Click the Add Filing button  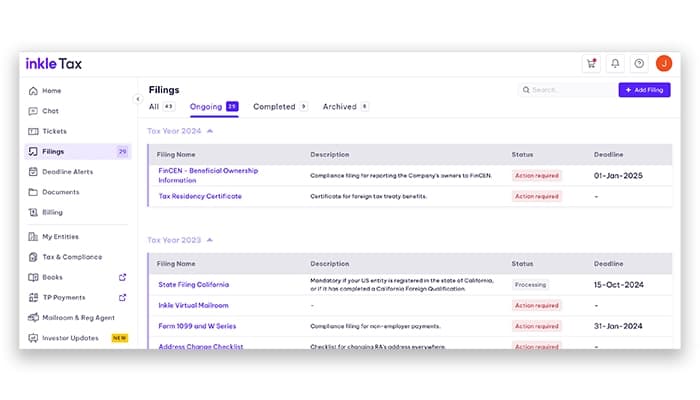(x=644, y=90)
